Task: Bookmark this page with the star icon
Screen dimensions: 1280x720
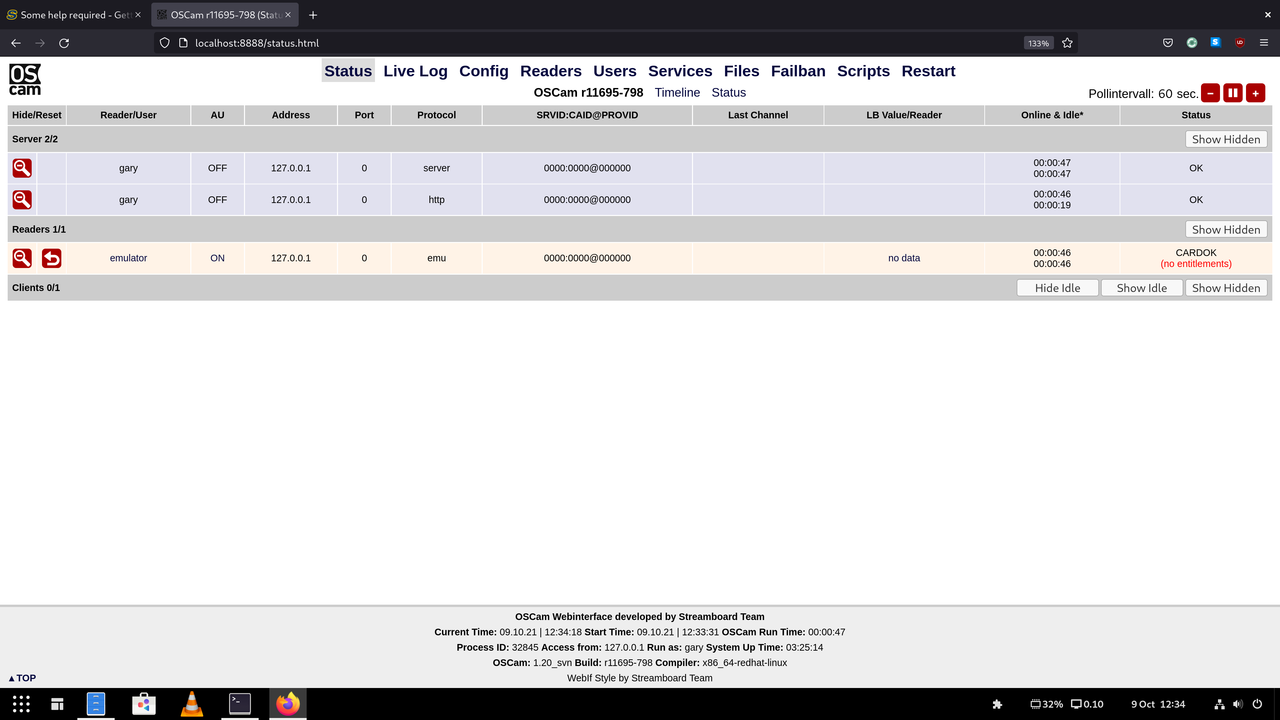Action: click(x=1067, y=43)
